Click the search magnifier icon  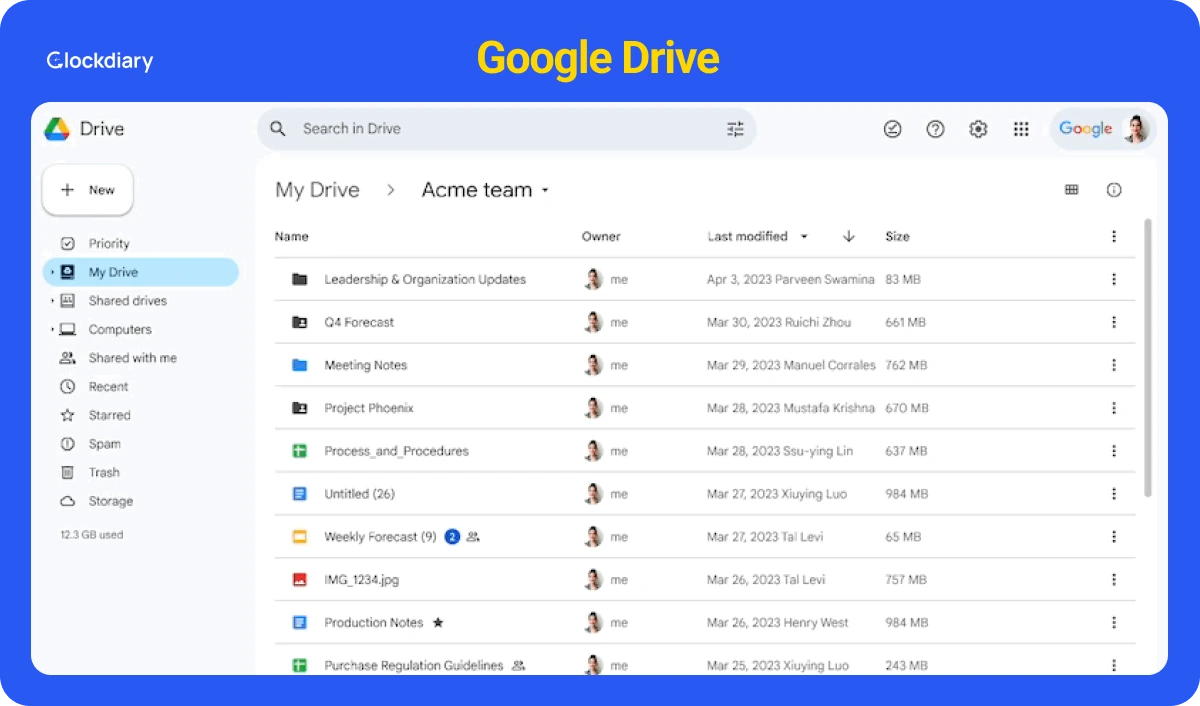point(279,129)
